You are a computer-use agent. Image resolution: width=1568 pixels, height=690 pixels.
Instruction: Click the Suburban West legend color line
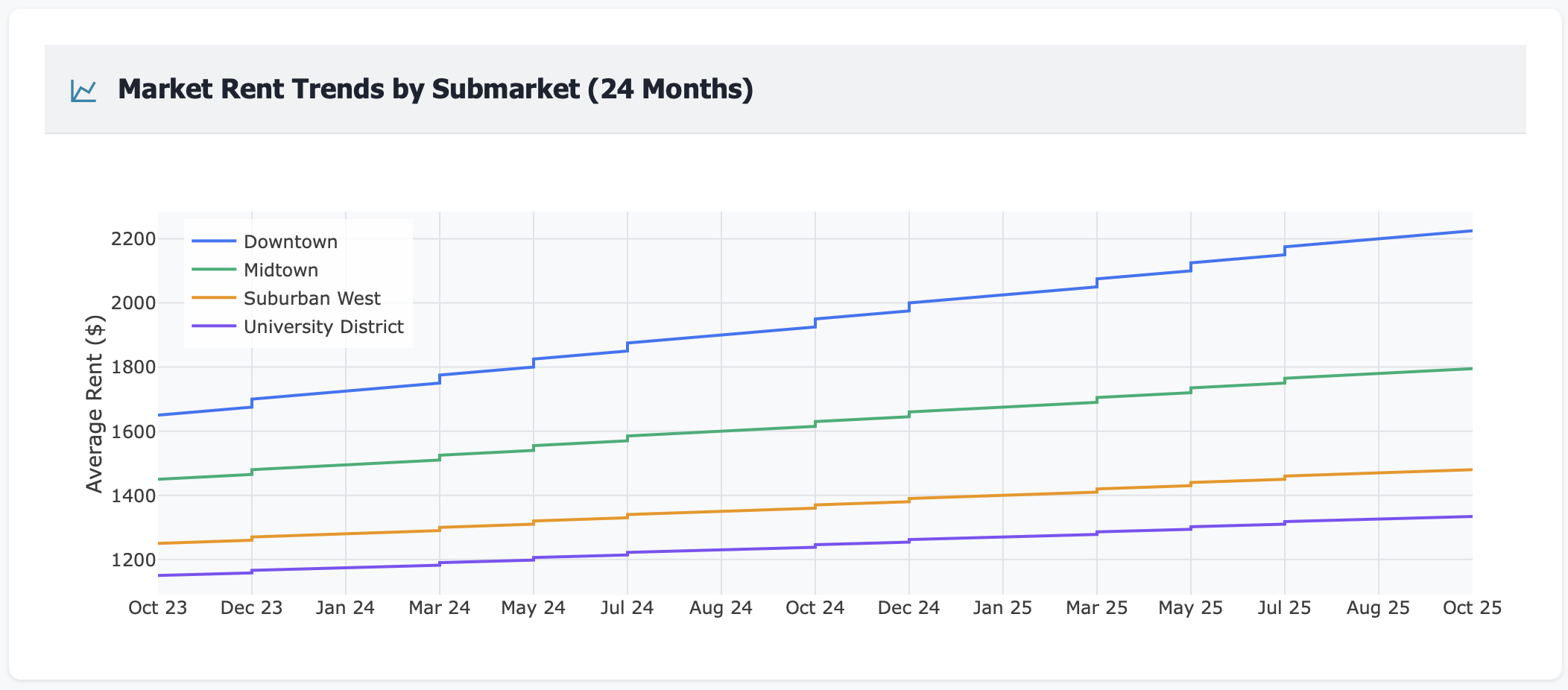tap(214, 297)
